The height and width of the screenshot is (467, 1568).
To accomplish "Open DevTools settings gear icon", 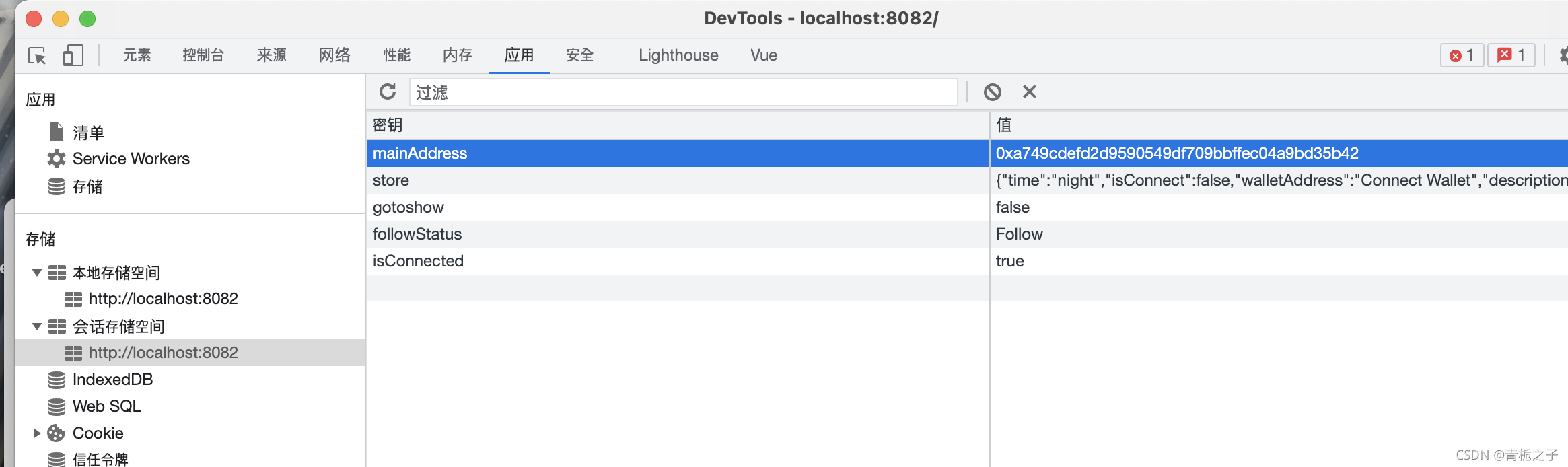I will point(1563,55).
